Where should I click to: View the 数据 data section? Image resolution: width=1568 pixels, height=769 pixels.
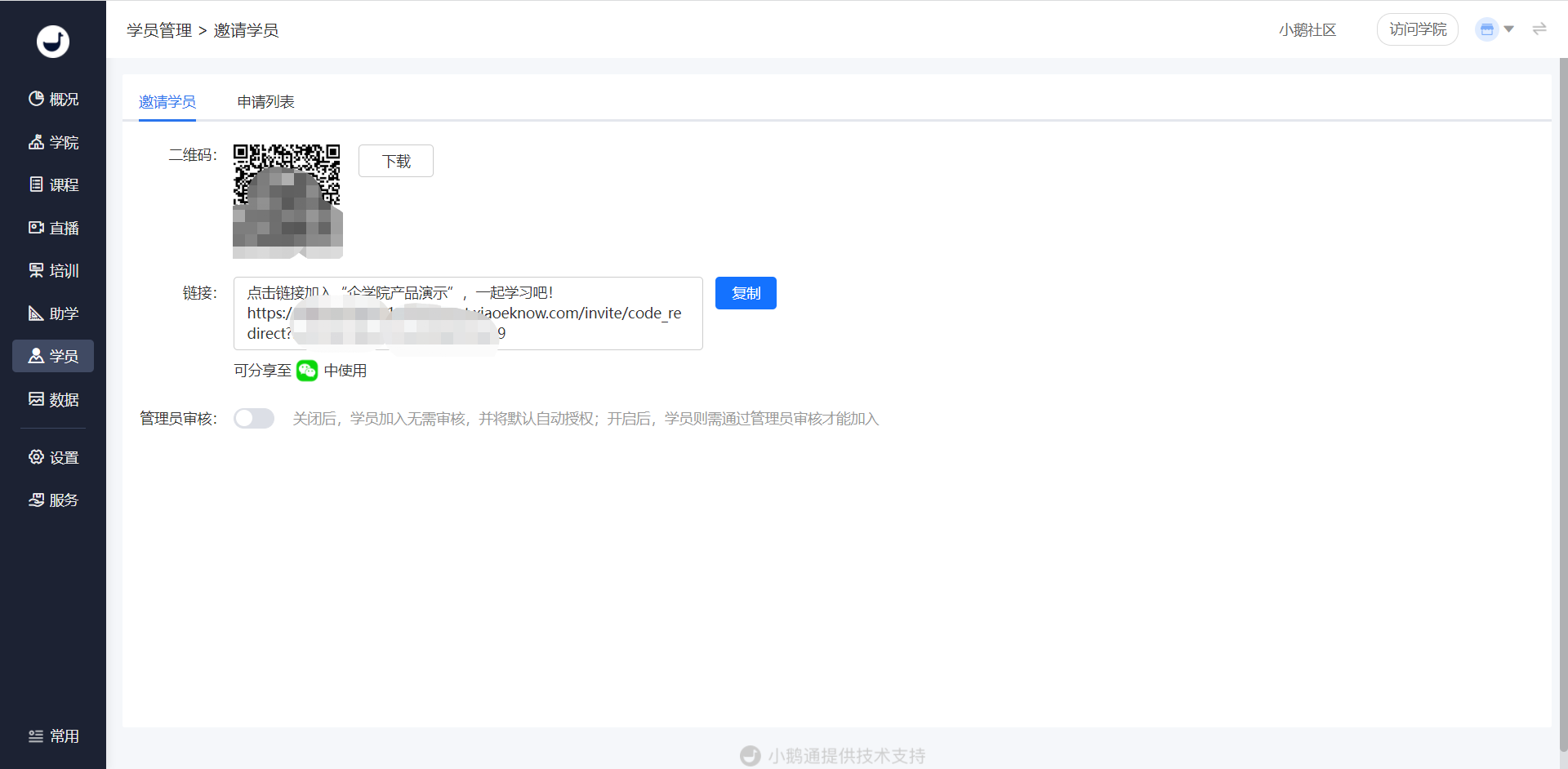pos(53,399)
